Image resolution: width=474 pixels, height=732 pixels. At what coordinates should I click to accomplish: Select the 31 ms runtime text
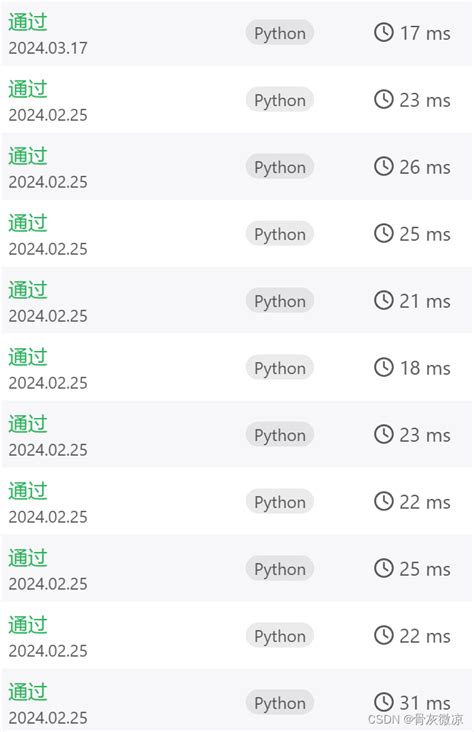[425, 702]
